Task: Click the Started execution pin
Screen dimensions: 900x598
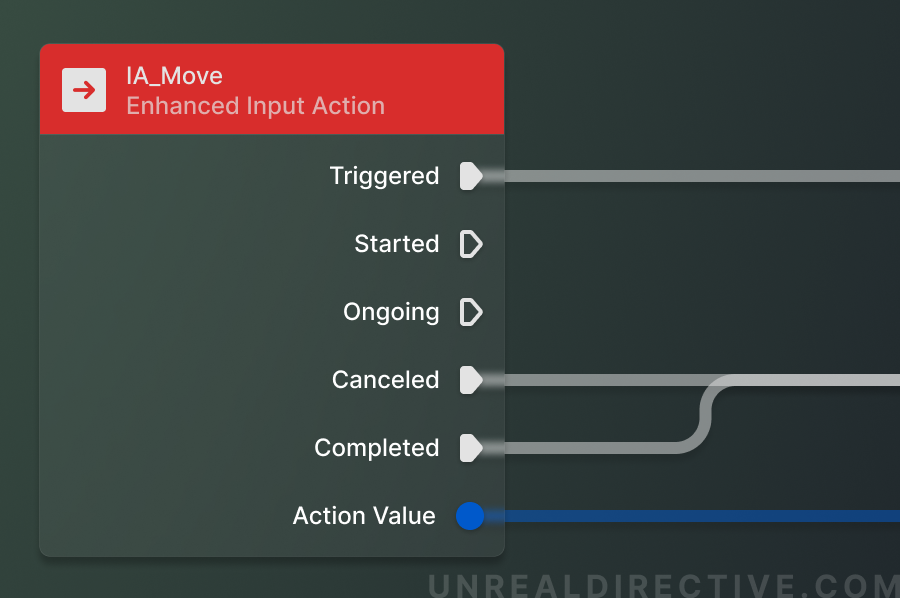Action: (471, 244)
